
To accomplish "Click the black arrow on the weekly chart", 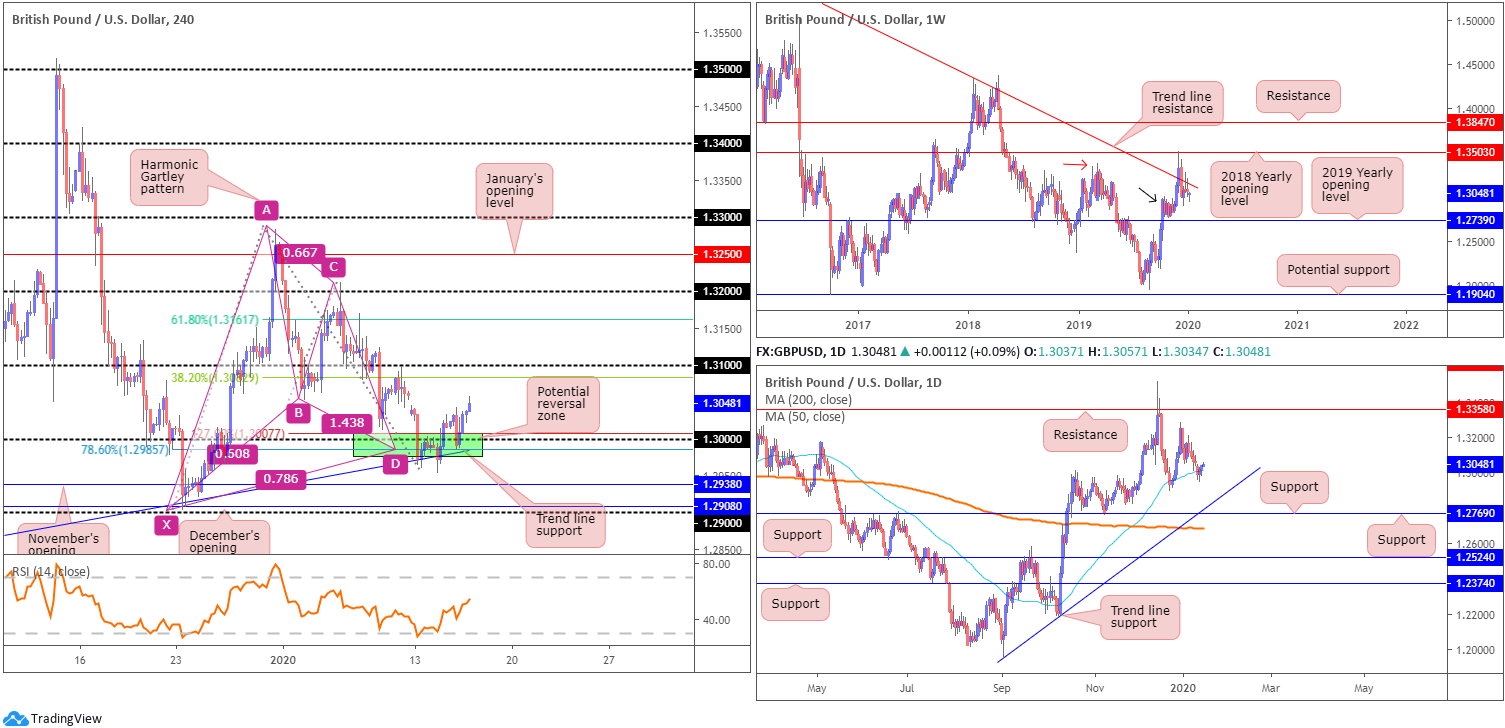I will pyautogui.click(x=1147, y=196).
